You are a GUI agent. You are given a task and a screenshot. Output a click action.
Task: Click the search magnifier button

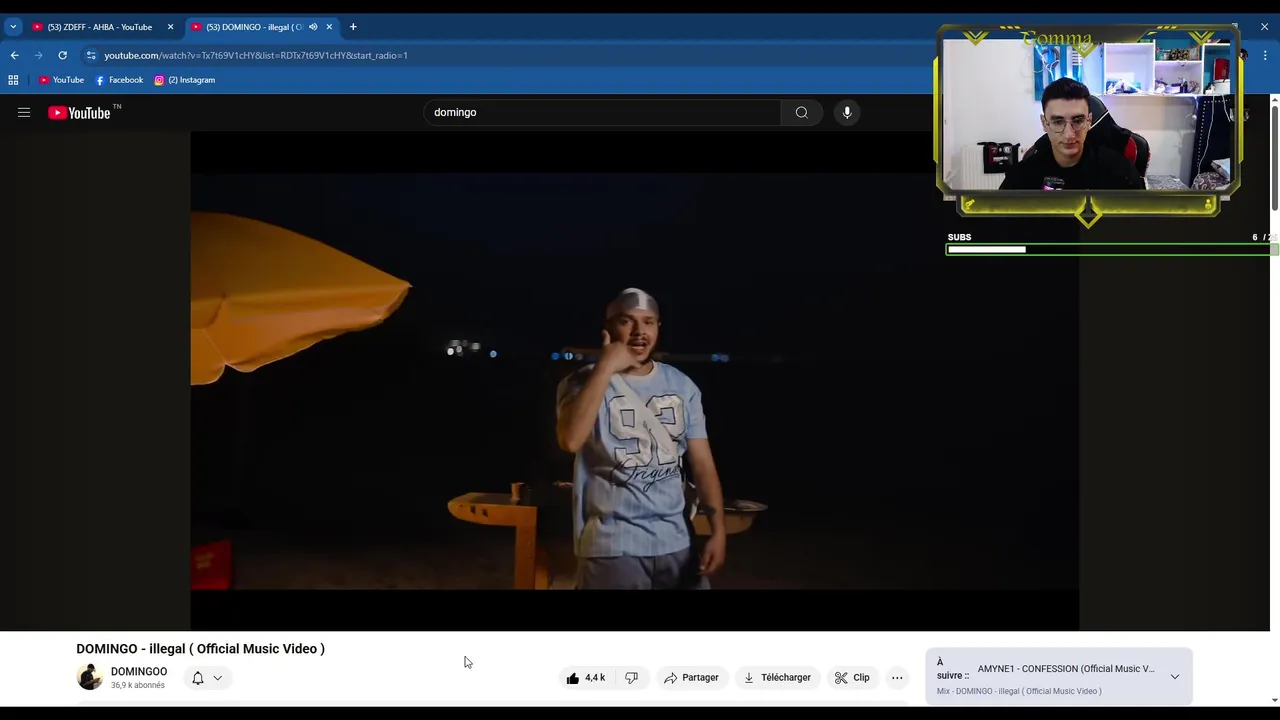[x=801, y=113]
